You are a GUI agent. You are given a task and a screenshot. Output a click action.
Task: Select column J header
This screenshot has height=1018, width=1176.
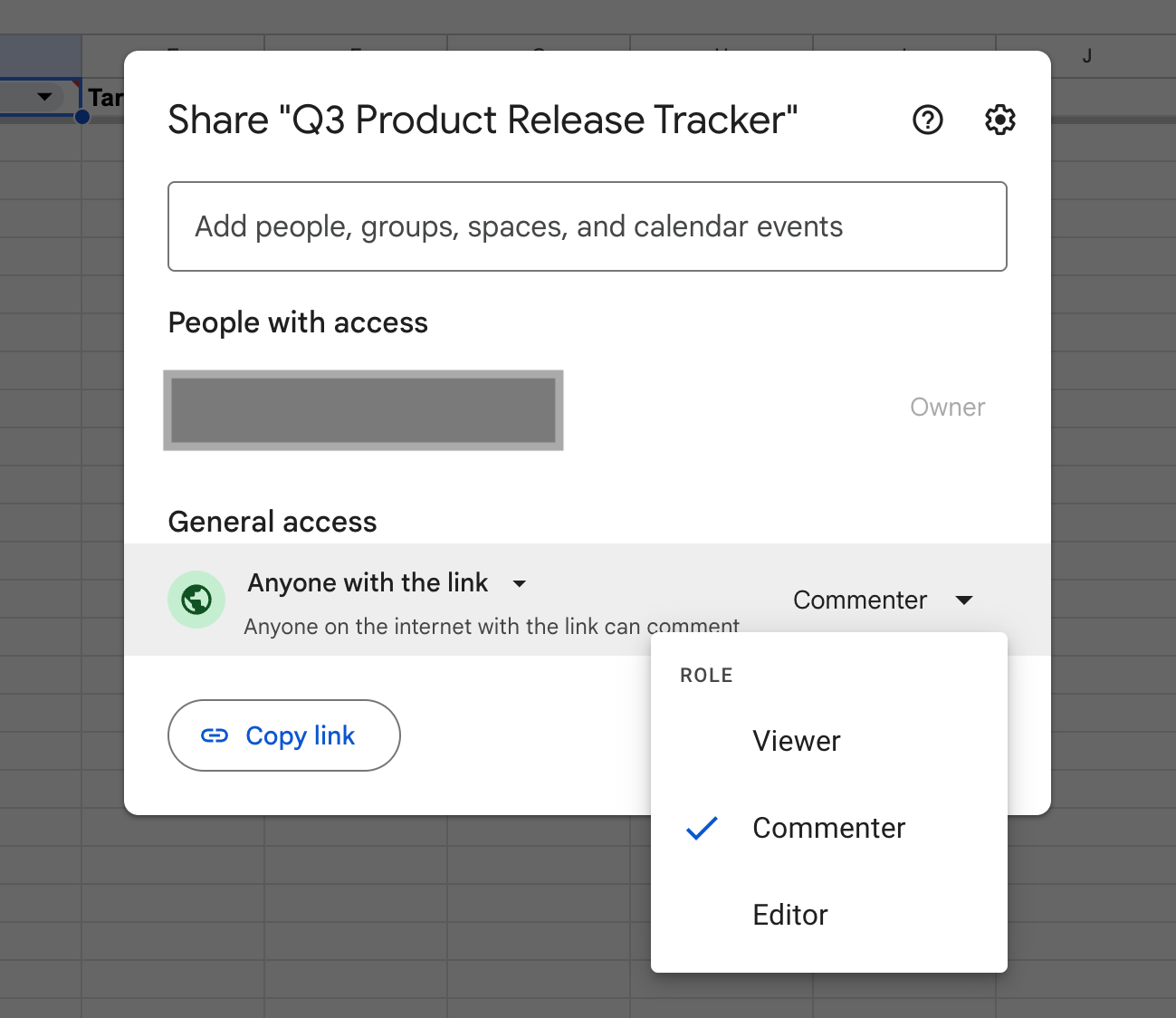(1086, 56)
